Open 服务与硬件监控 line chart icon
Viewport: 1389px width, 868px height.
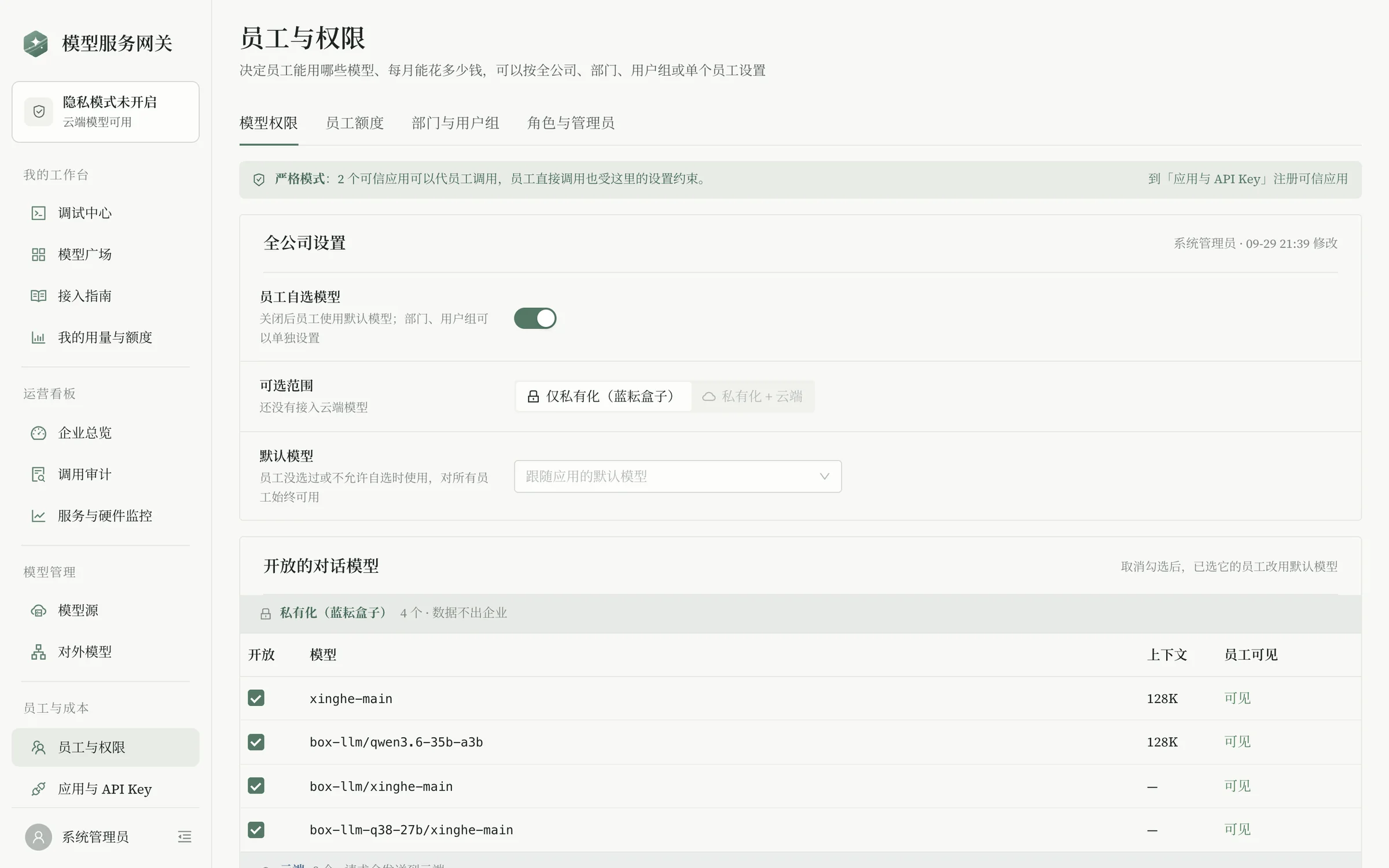[x=38, y=516]
